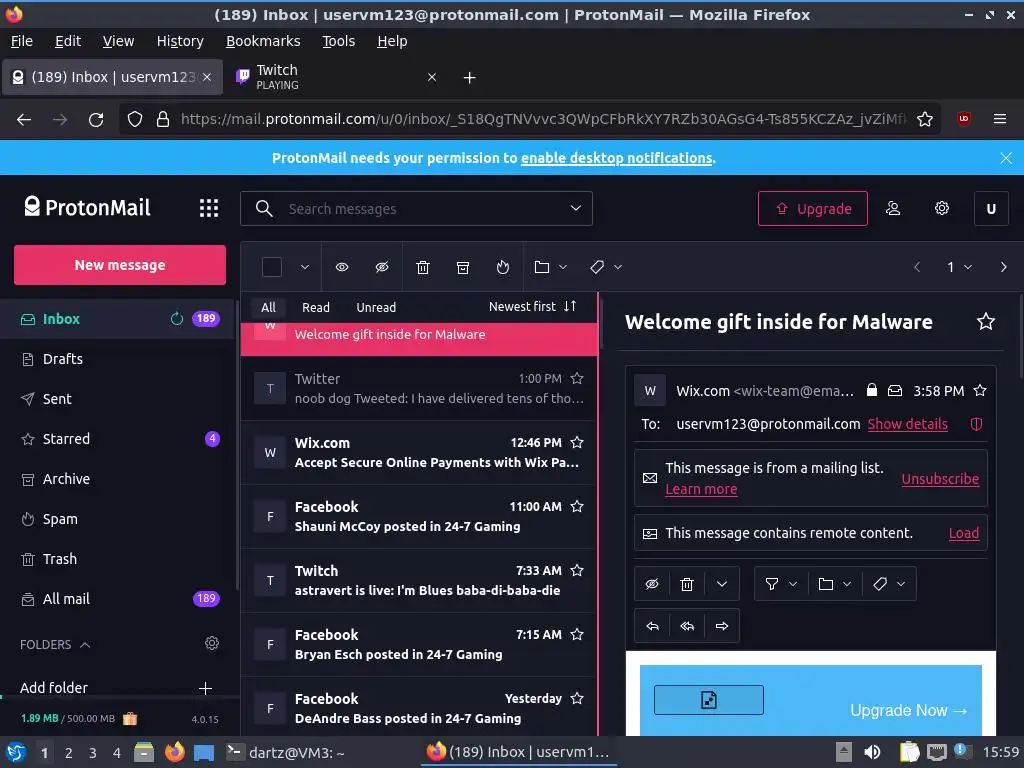Star the Facebook Yesterday message
The image size is (1024, 768).
pyautogui.click(x=577, y=698)
